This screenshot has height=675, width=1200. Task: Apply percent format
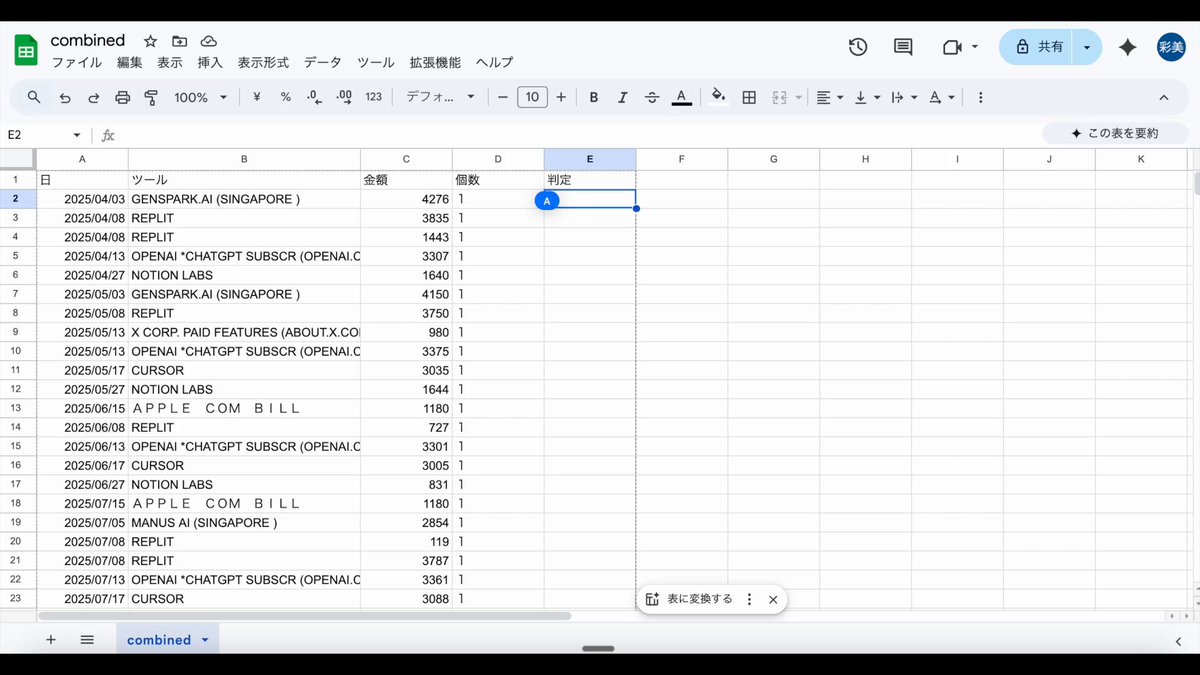pos(286,97)
